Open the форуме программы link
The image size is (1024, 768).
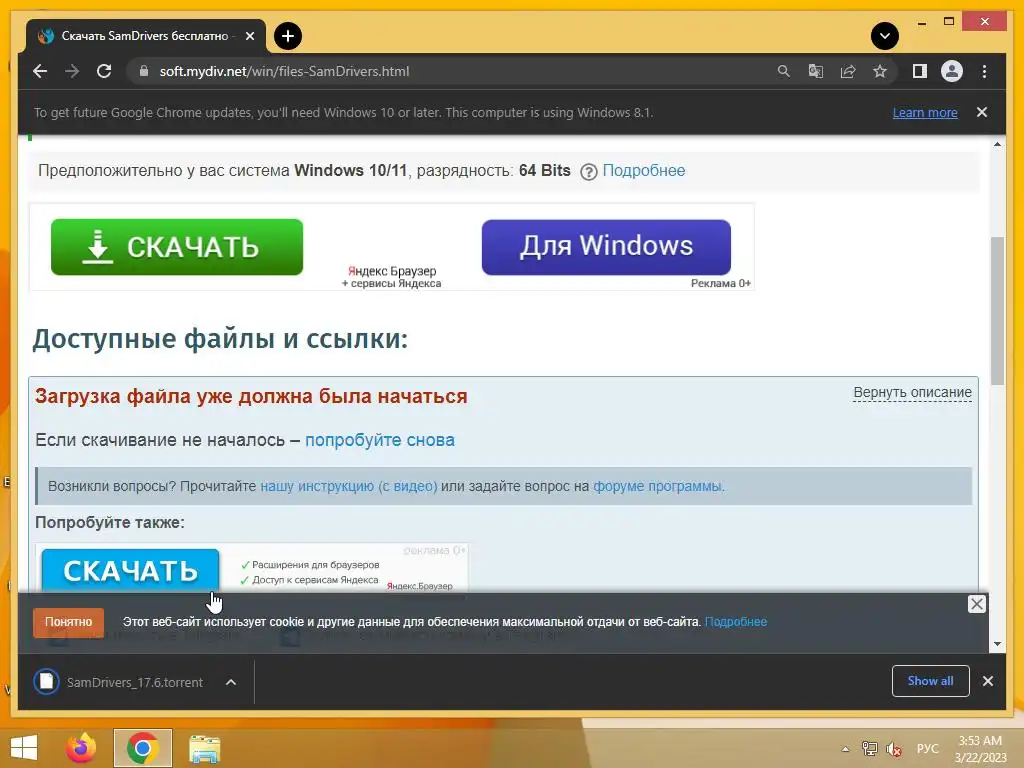[658, 487]
